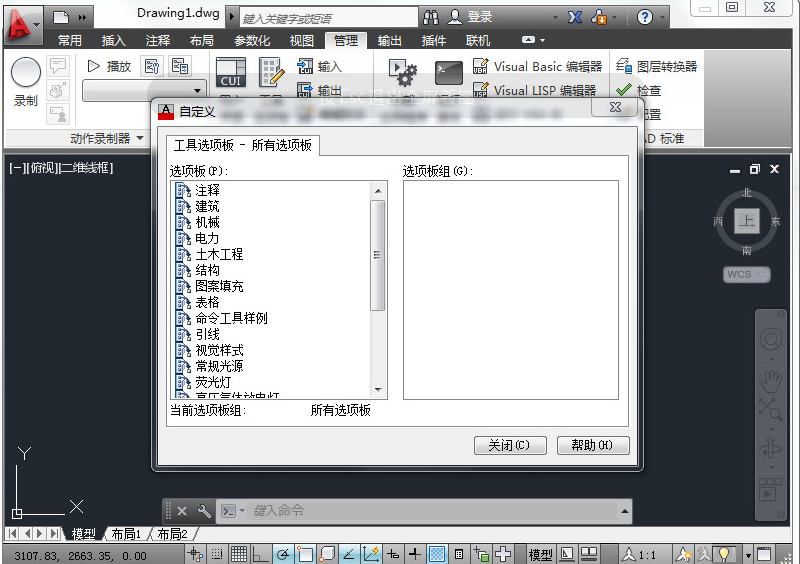Toggle ortho mode in status bar
Viewport: 800px width, 564px height.
[x=261, y=554]
